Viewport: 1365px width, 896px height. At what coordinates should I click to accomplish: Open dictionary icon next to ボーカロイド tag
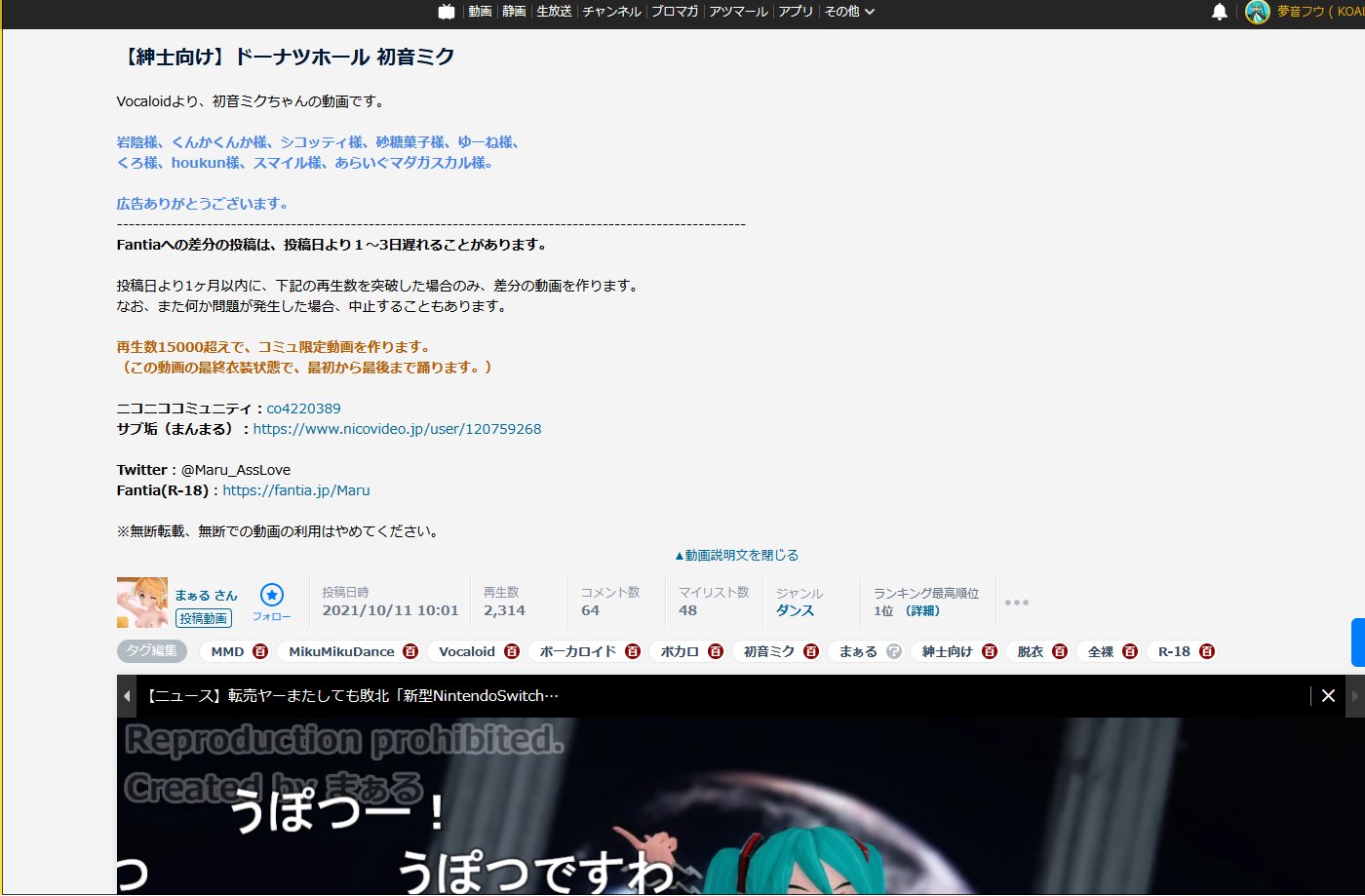click(x=633, y=651)
